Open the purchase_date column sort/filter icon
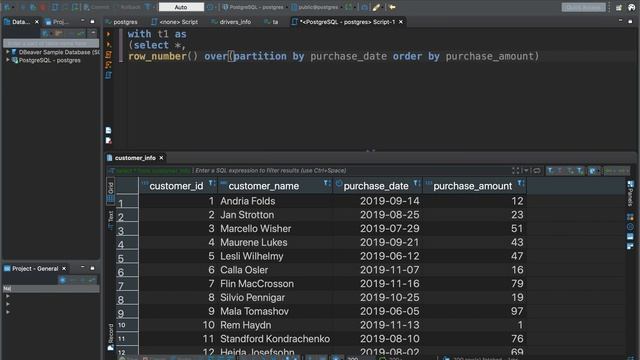The height and width of the screenshot is (360, 640). point(417,184)
